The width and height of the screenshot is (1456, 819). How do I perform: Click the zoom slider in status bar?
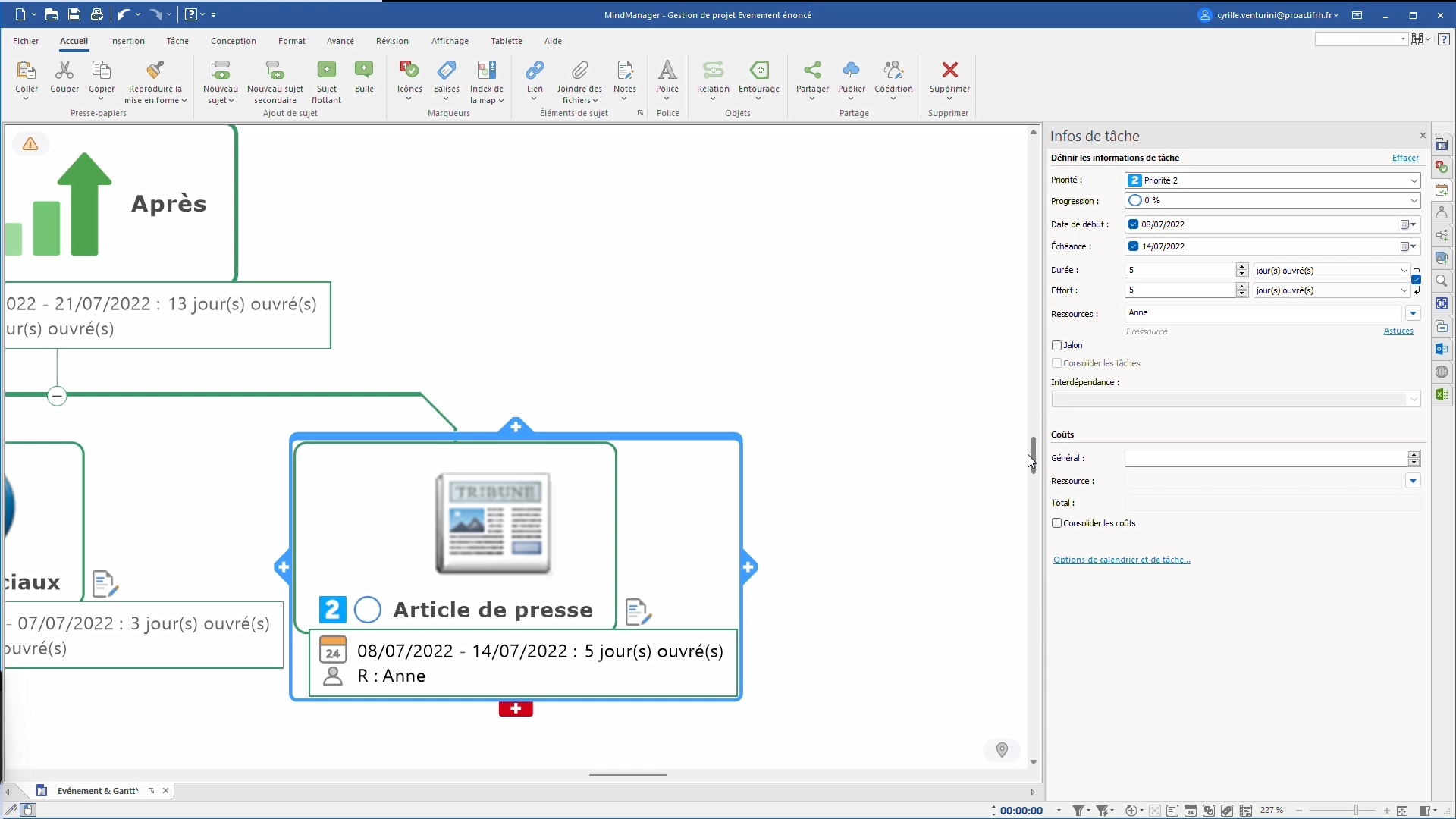pos(1355,811)
